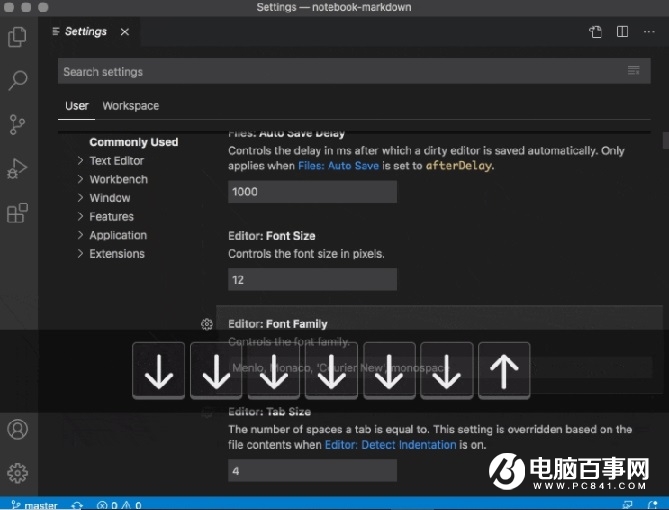The width and height of the screenshot is (669, 510).
Task: Click the settings list scrollbar thumb
Action: pyautogui.click(x=665, y=141)
